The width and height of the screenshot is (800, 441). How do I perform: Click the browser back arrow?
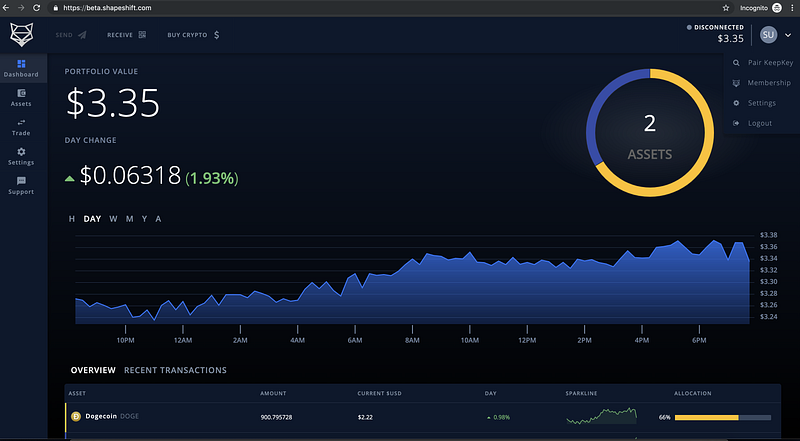[x=6, y=8]
